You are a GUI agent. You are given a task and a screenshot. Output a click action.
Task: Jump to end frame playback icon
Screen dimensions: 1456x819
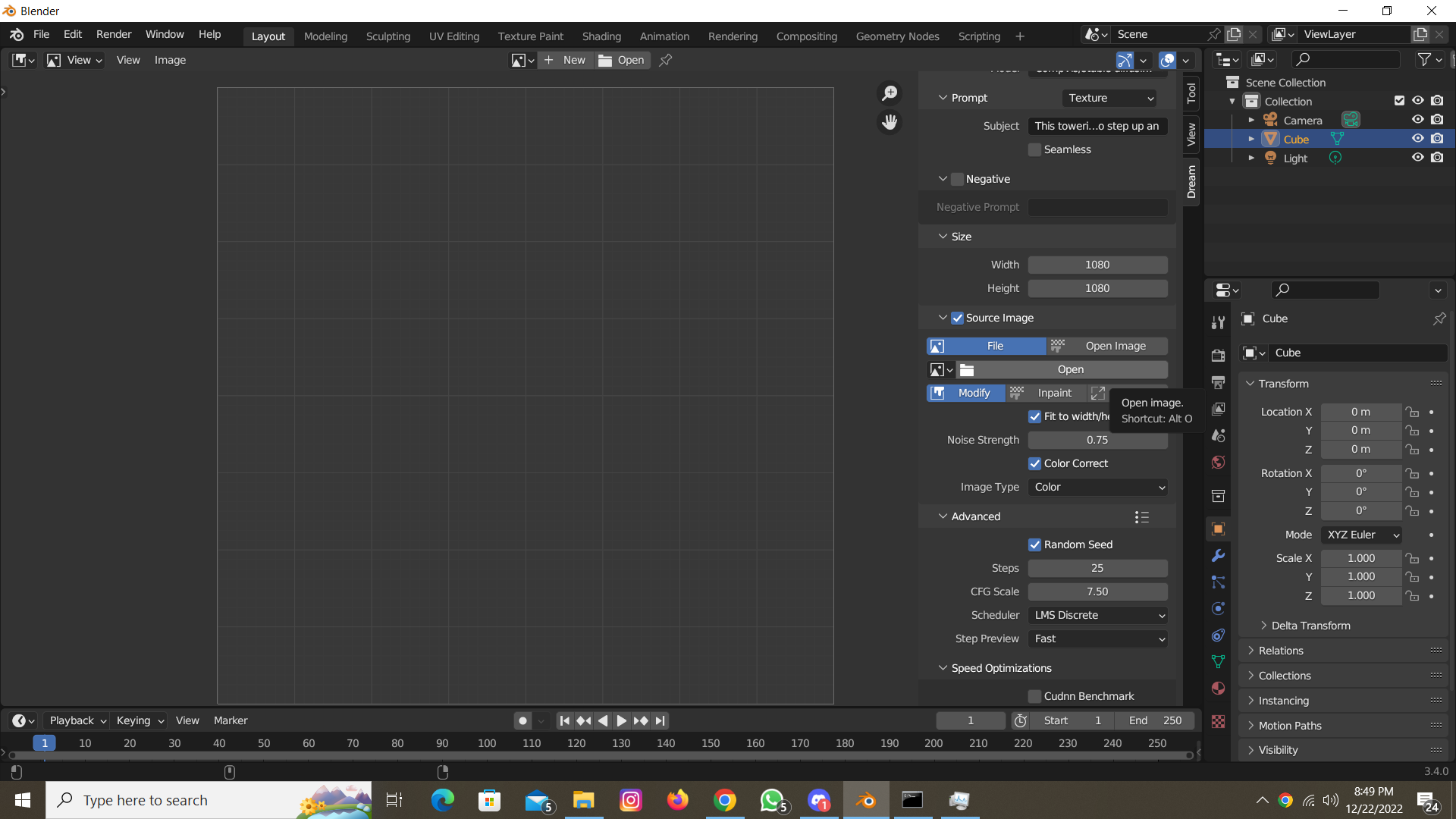(x=661, y=720)
